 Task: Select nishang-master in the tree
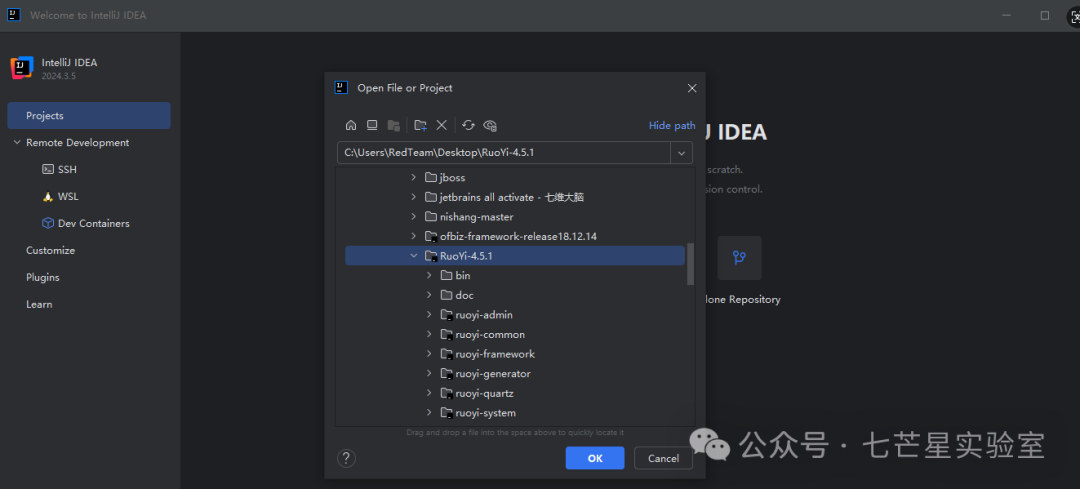[515, 217]
